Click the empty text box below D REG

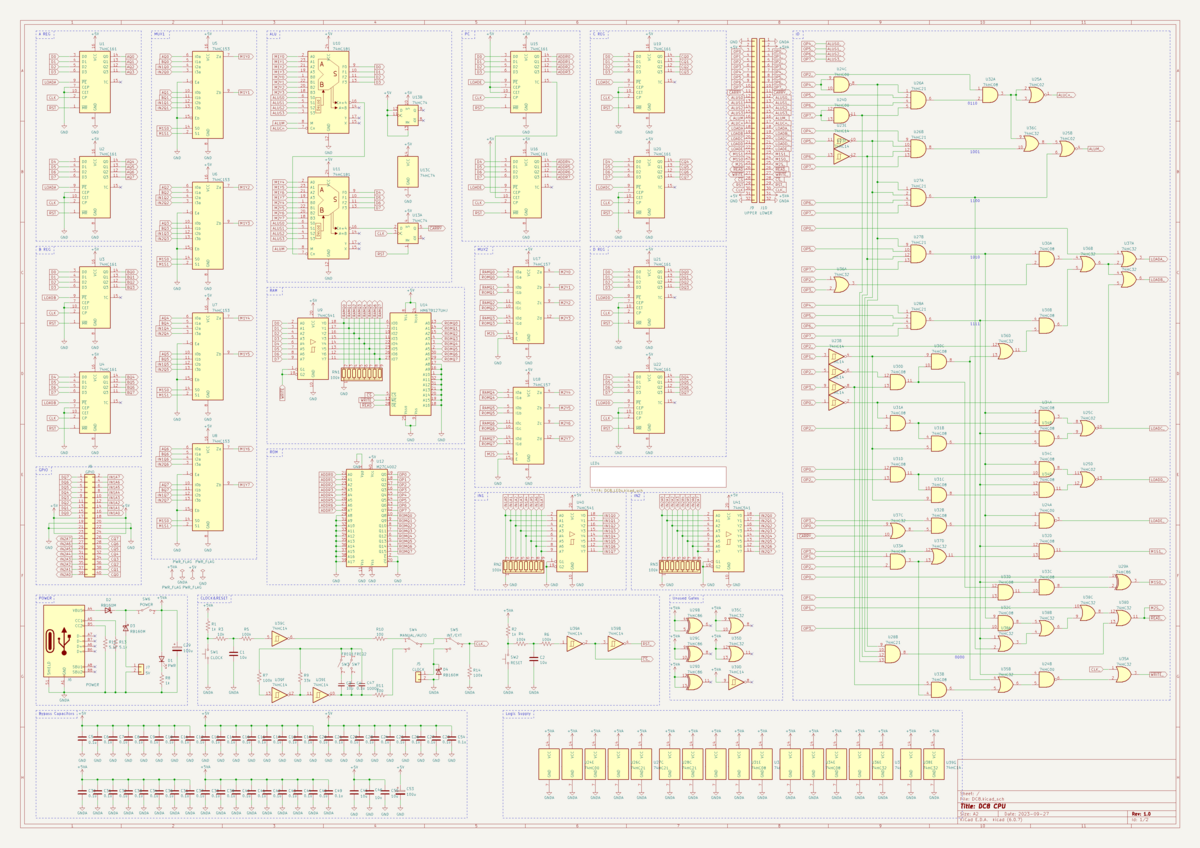[x=658, y=477]
